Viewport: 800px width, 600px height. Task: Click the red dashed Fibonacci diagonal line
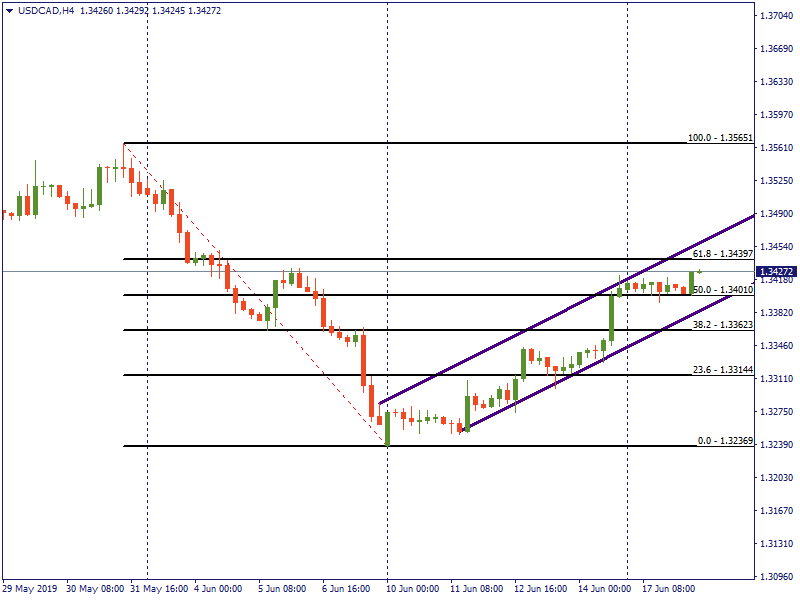coord(250,290)
